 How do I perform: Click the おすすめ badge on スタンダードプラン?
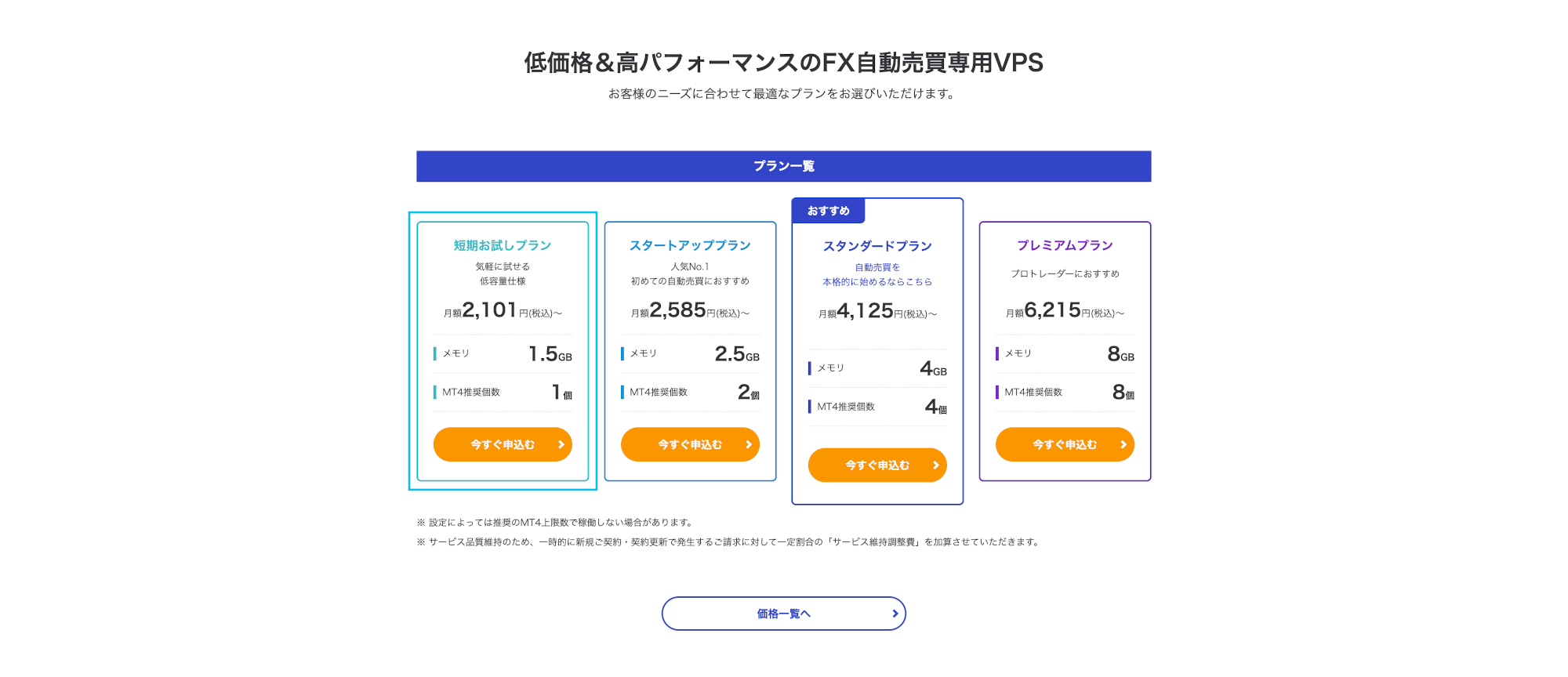click(x=828, y=211)
